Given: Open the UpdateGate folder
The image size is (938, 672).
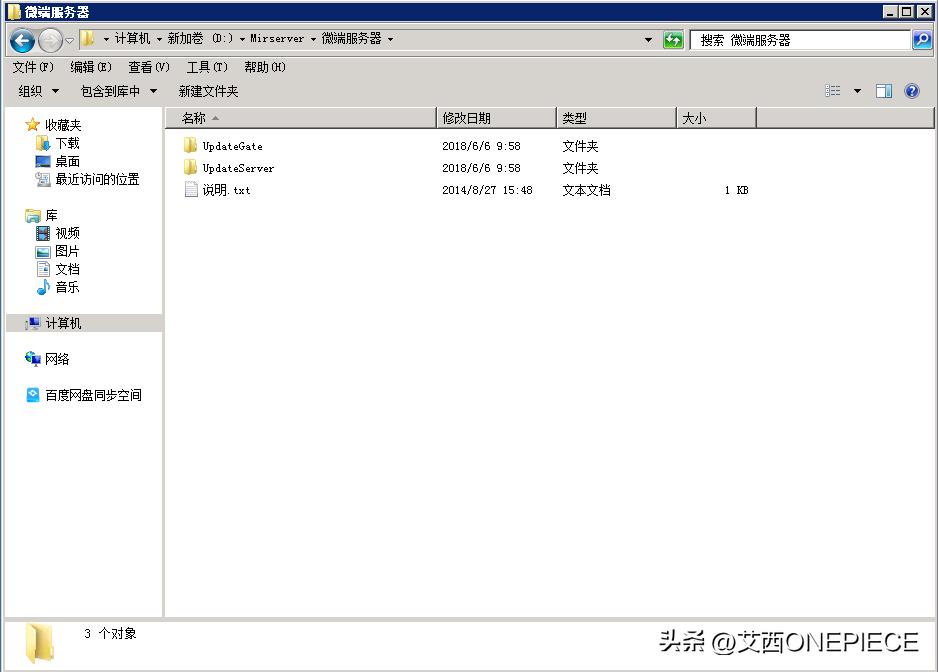Looking at the screenshot, I should 232,145.
